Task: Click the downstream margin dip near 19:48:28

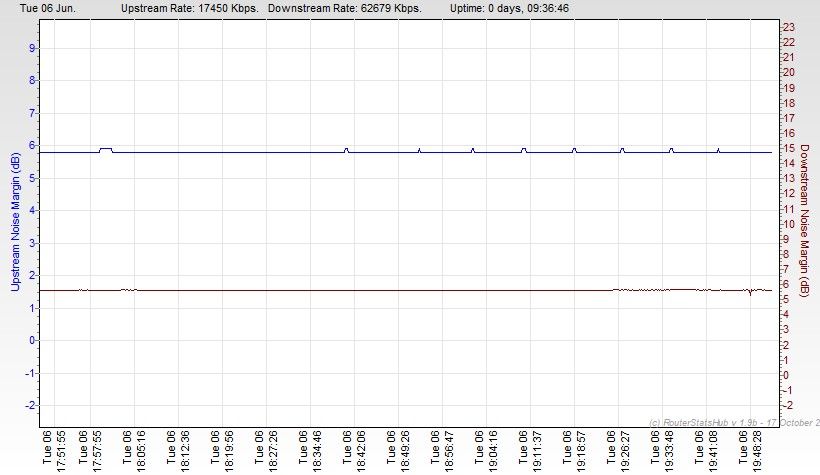Action: 750,292
